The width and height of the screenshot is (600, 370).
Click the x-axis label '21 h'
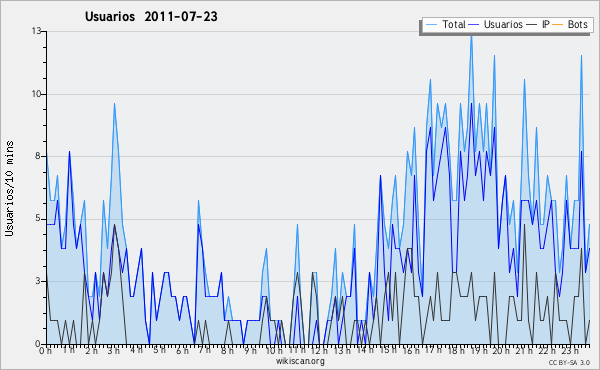click(x=524, y=350)
